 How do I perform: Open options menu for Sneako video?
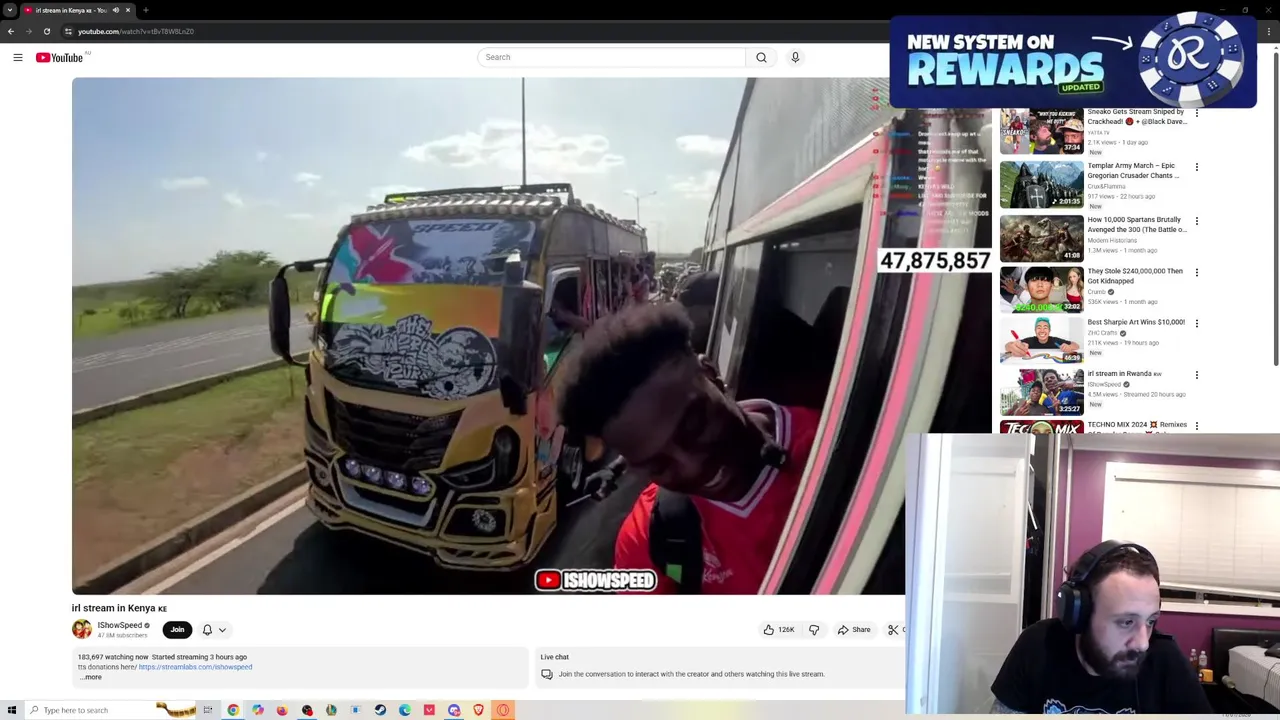click(x=1197, y=113)
